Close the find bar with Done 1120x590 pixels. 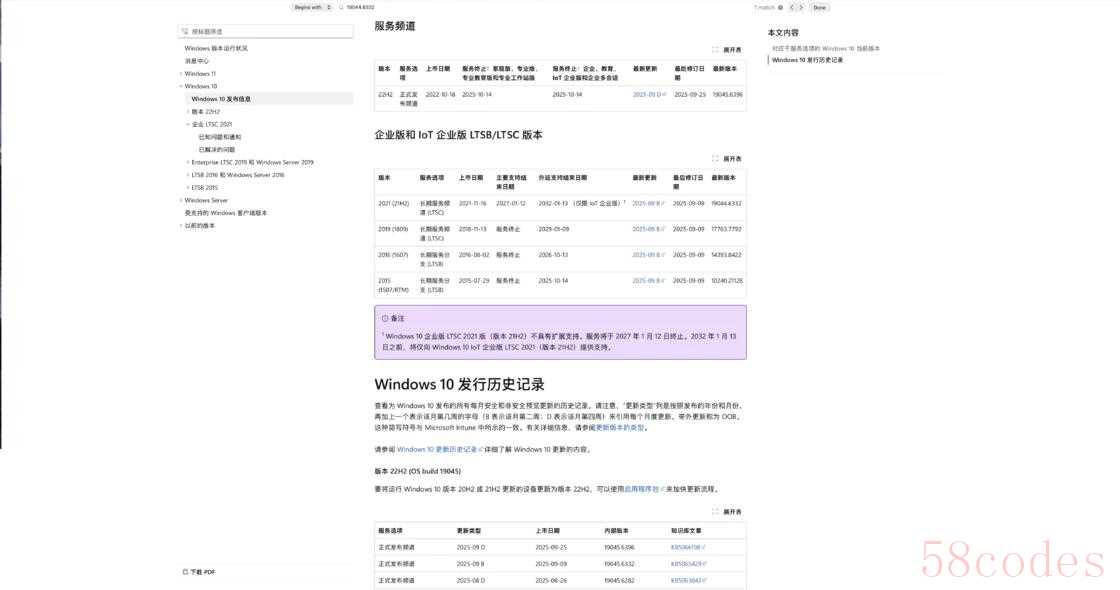(x=819, y=7)
